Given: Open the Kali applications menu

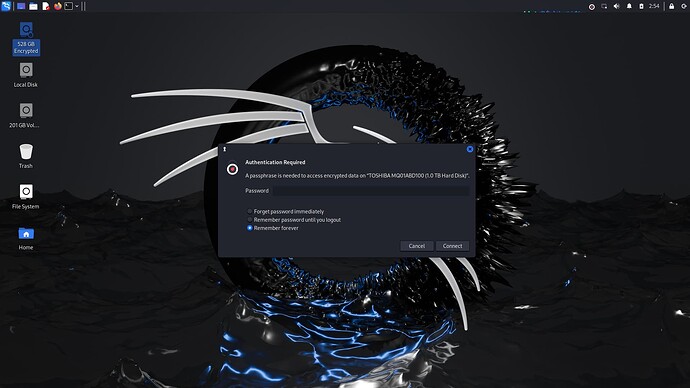Looking at the screenshot, I should [x=6, y=6].
